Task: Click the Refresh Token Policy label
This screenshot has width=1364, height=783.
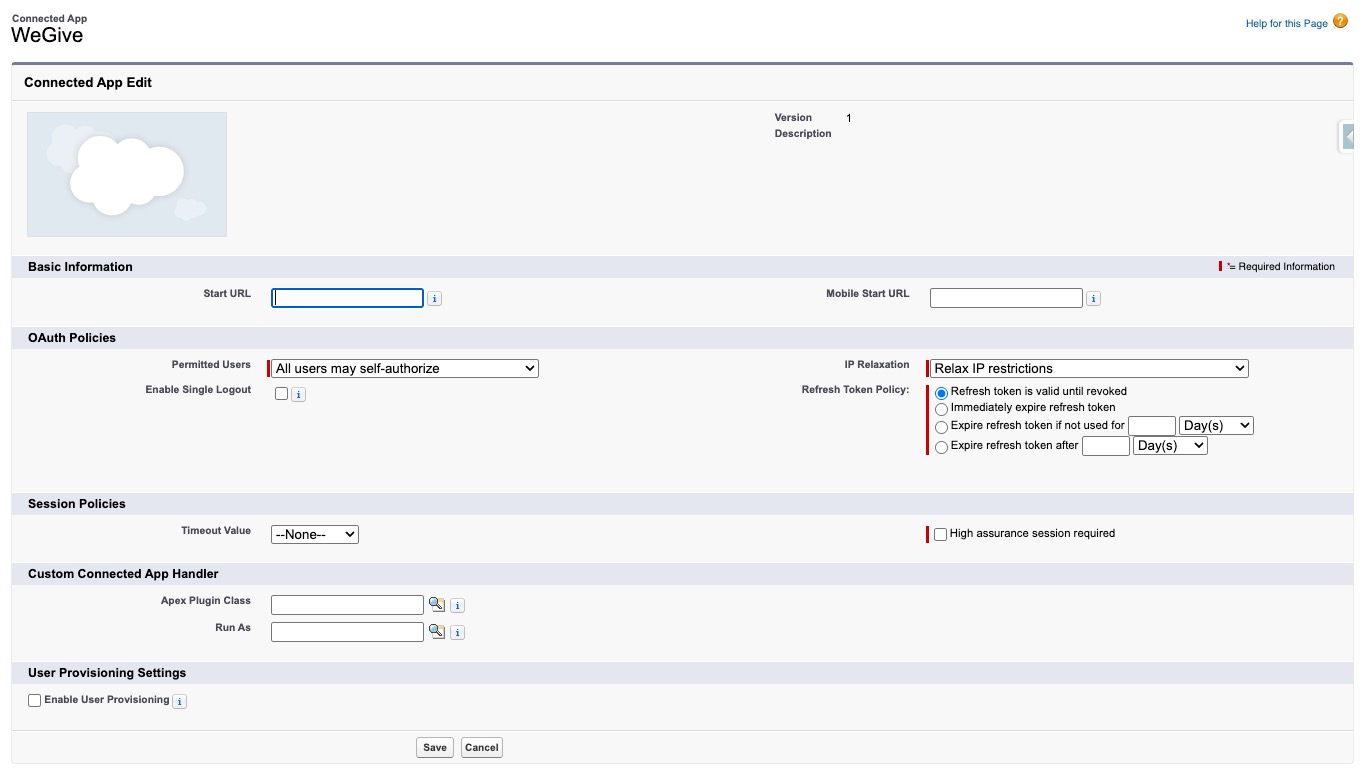Action: (x=855, y=390)
